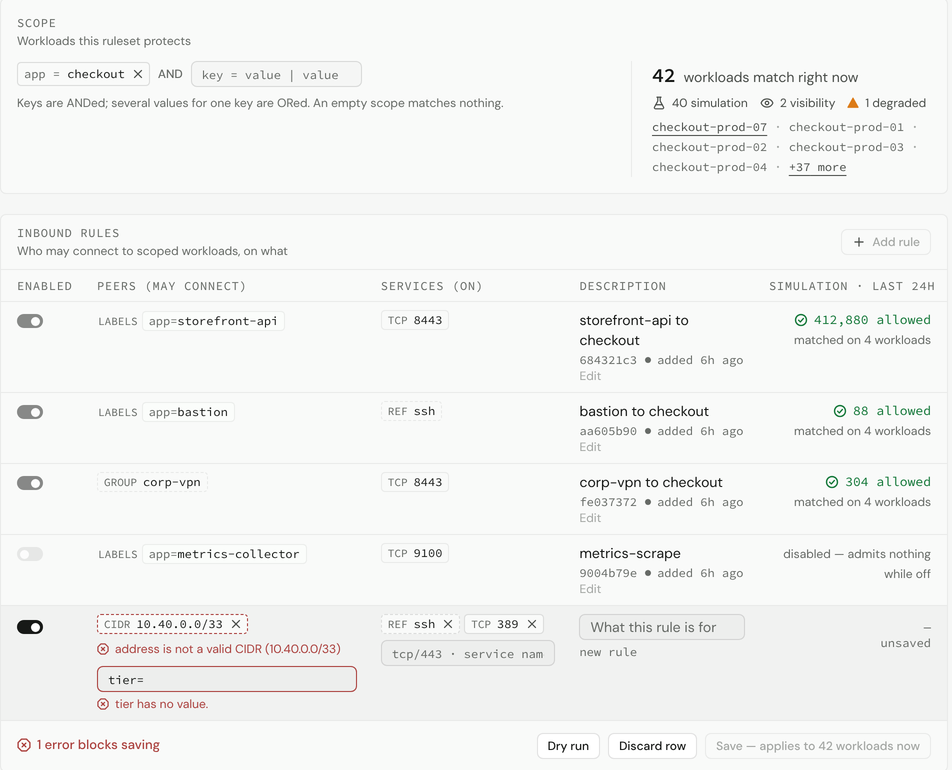Viewport: 952px width, 770px height.
Task: Remove the app = checkout scope chip
Action: pyautogui.click(x=138, y=74)
